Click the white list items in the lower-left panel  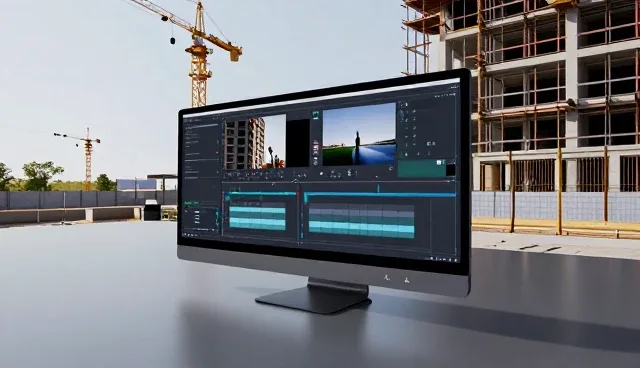coord(197,217)
